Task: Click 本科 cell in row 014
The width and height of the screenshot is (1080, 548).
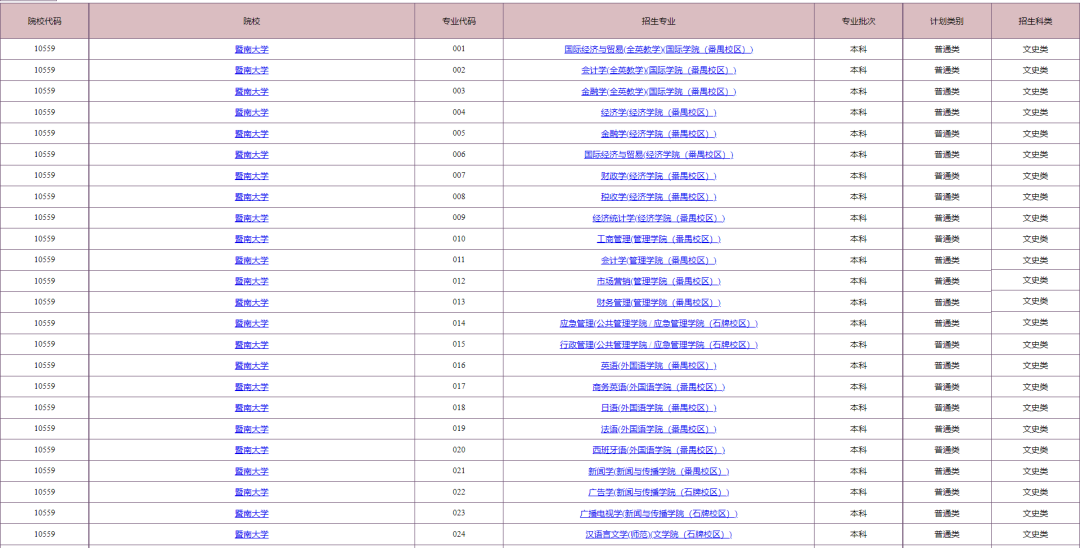Action: point(858,324)
